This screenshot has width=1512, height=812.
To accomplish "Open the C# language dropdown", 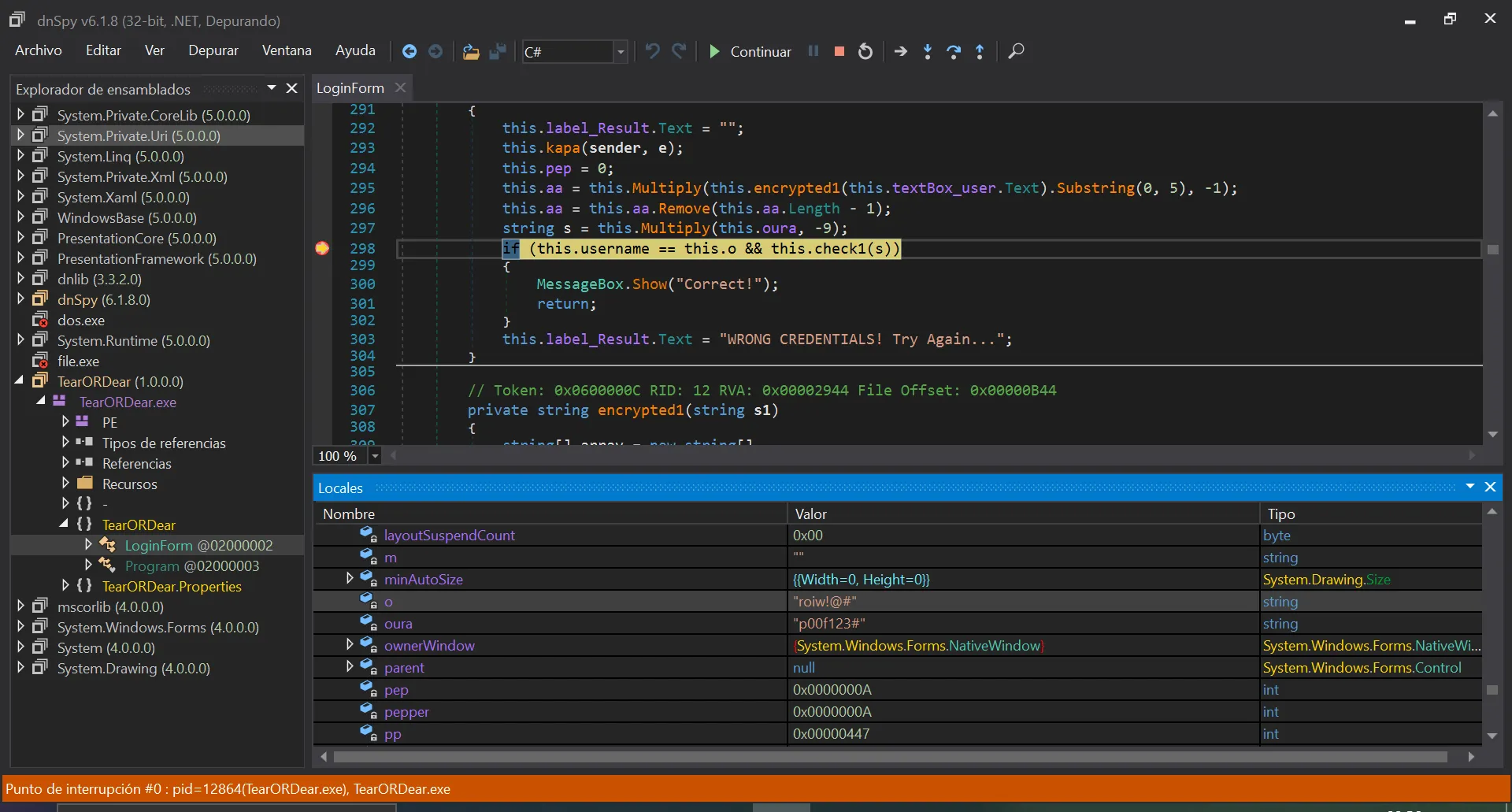I will tap(621, 52).
